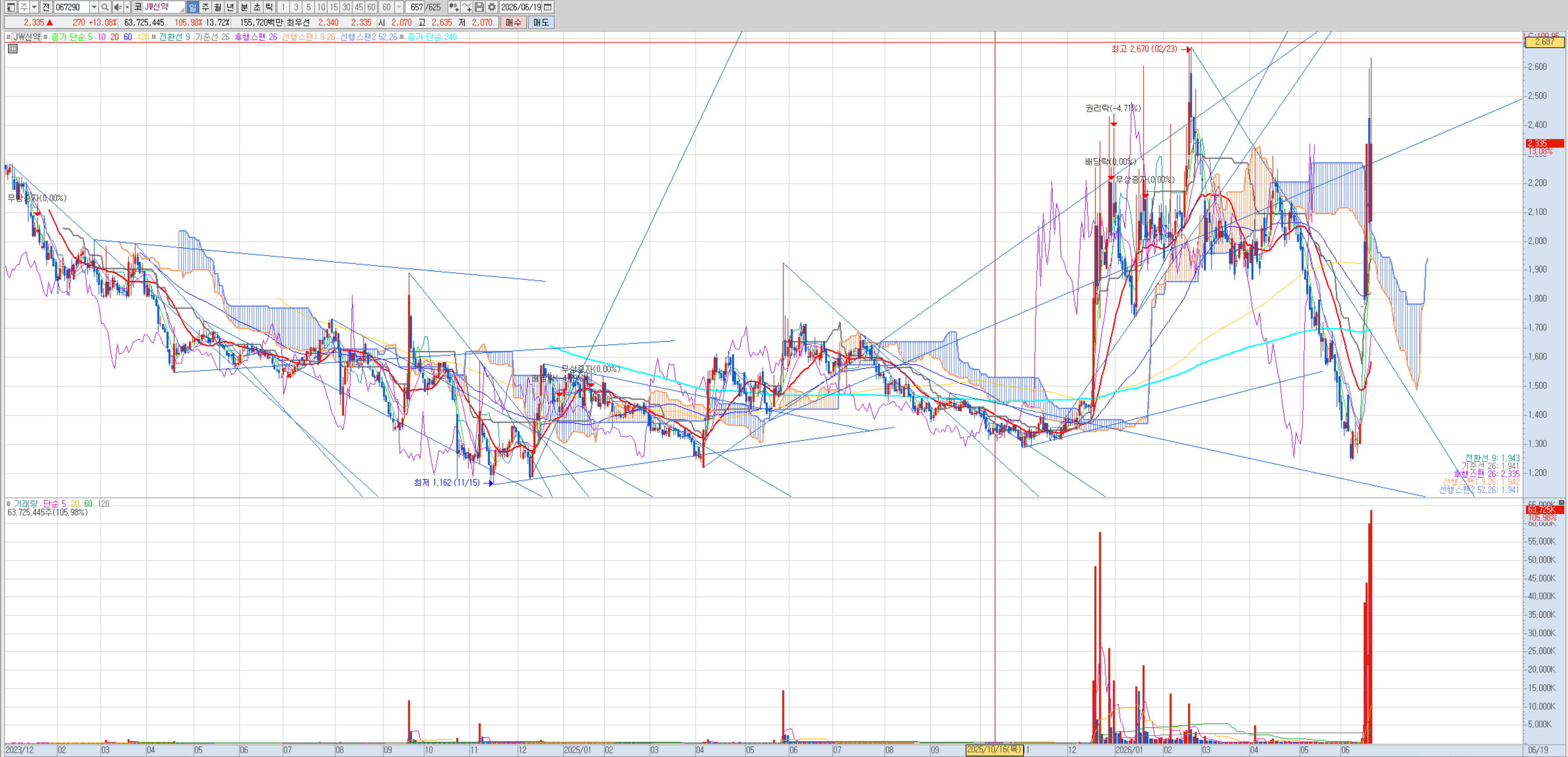Click the add candlestick chart icon
Image resolution: width=1568 pixels, height=757 pixels.
454,7
